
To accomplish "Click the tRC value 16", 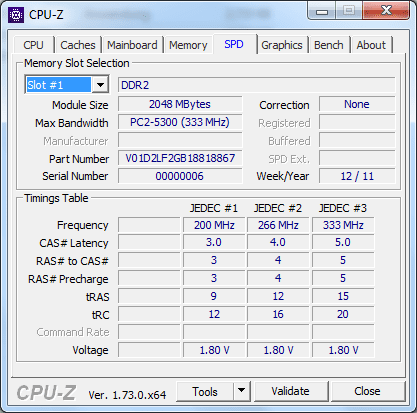I will [278, 314].
